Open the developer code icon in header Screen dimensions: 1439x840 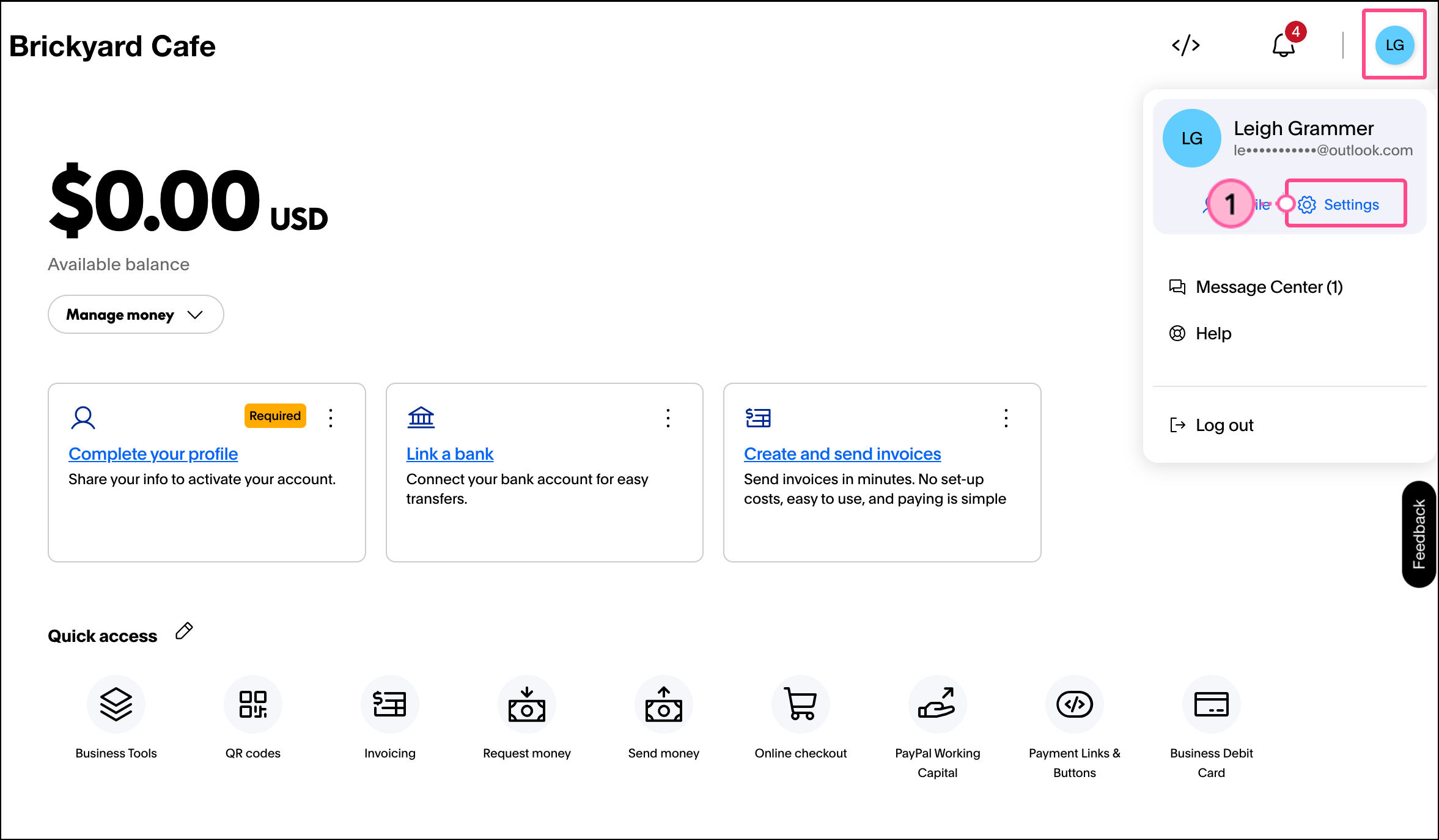(x=1185, y=45)
